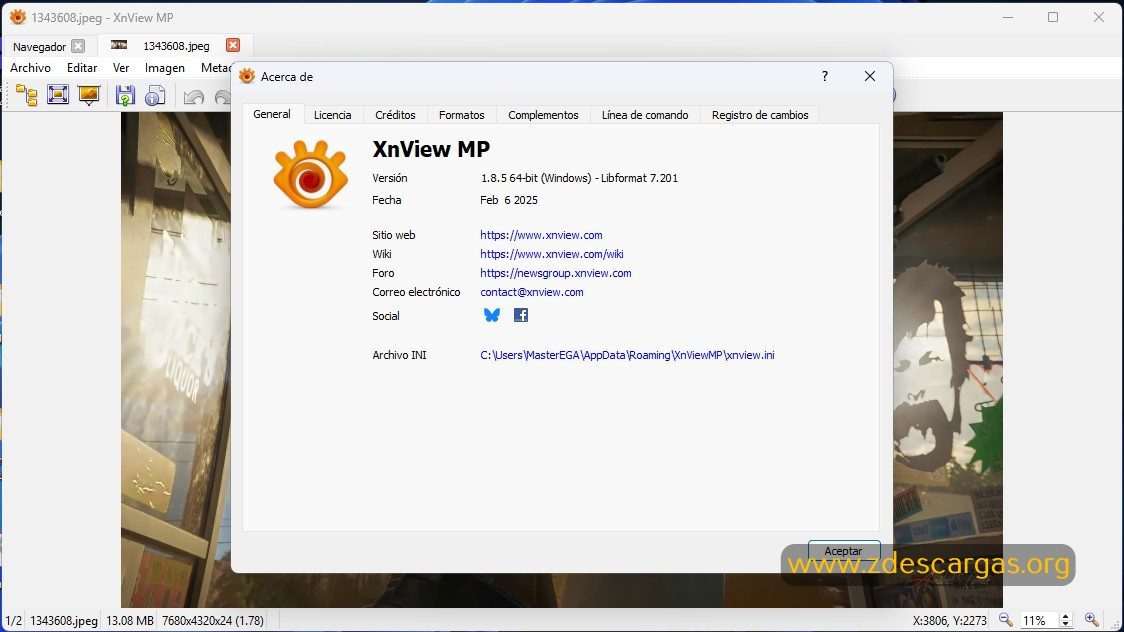Switch to the Créditos tab
The width and height of the screenshot is (1124, 632).
[x=395, y=115]
